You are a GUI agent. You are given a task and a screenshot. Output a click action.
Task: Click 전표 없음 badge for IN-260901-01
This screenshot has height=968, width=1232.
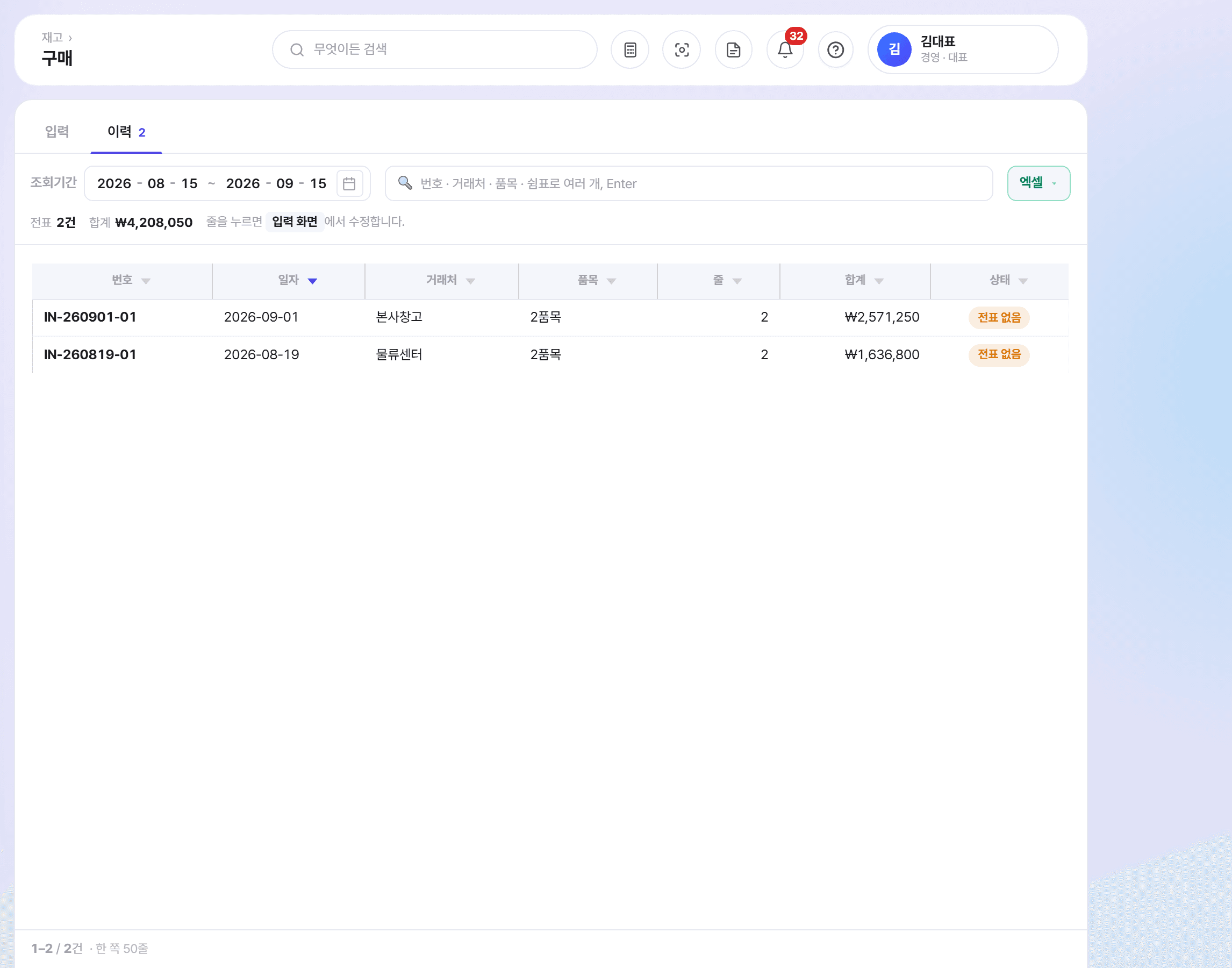999,317
